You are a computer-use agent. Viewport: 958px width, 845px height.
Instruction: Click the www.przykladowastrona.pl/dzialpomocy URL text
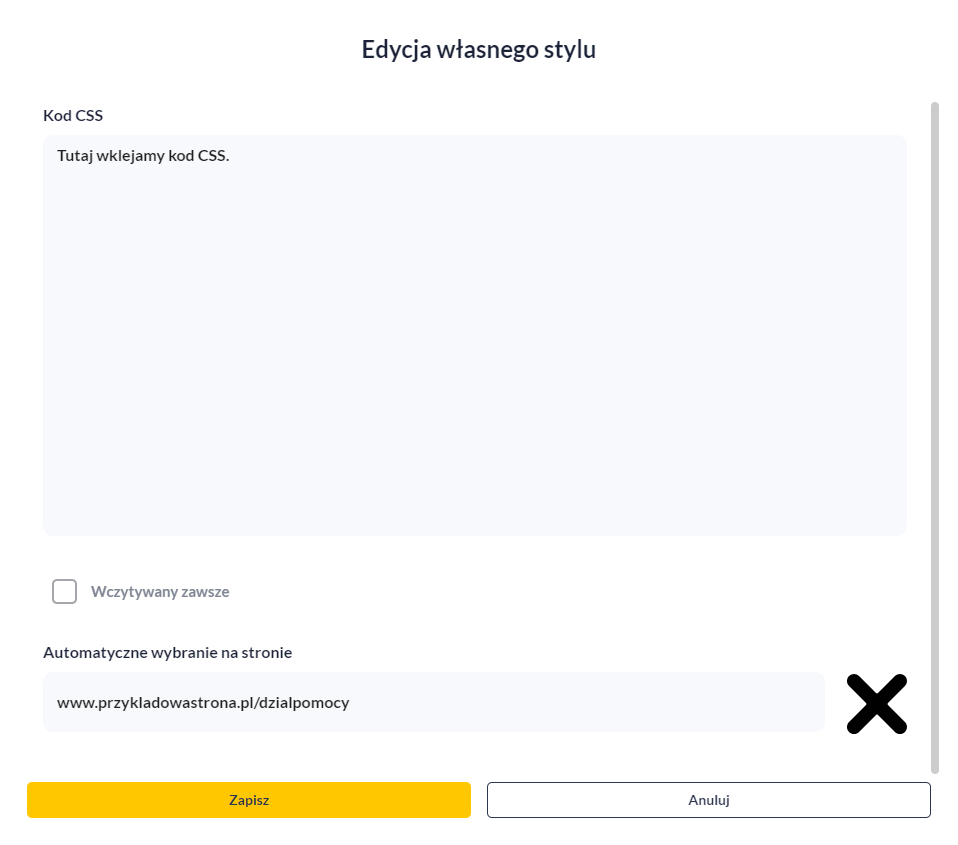203,703
